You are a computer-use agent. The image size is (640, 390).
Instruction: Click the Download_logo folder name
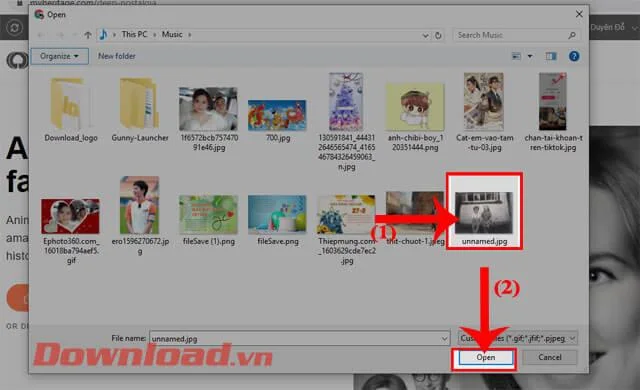(x=71, y=138)
